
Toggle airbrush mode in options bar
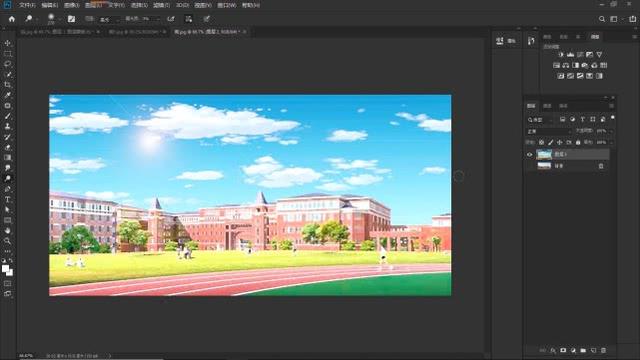coord(171,19)
